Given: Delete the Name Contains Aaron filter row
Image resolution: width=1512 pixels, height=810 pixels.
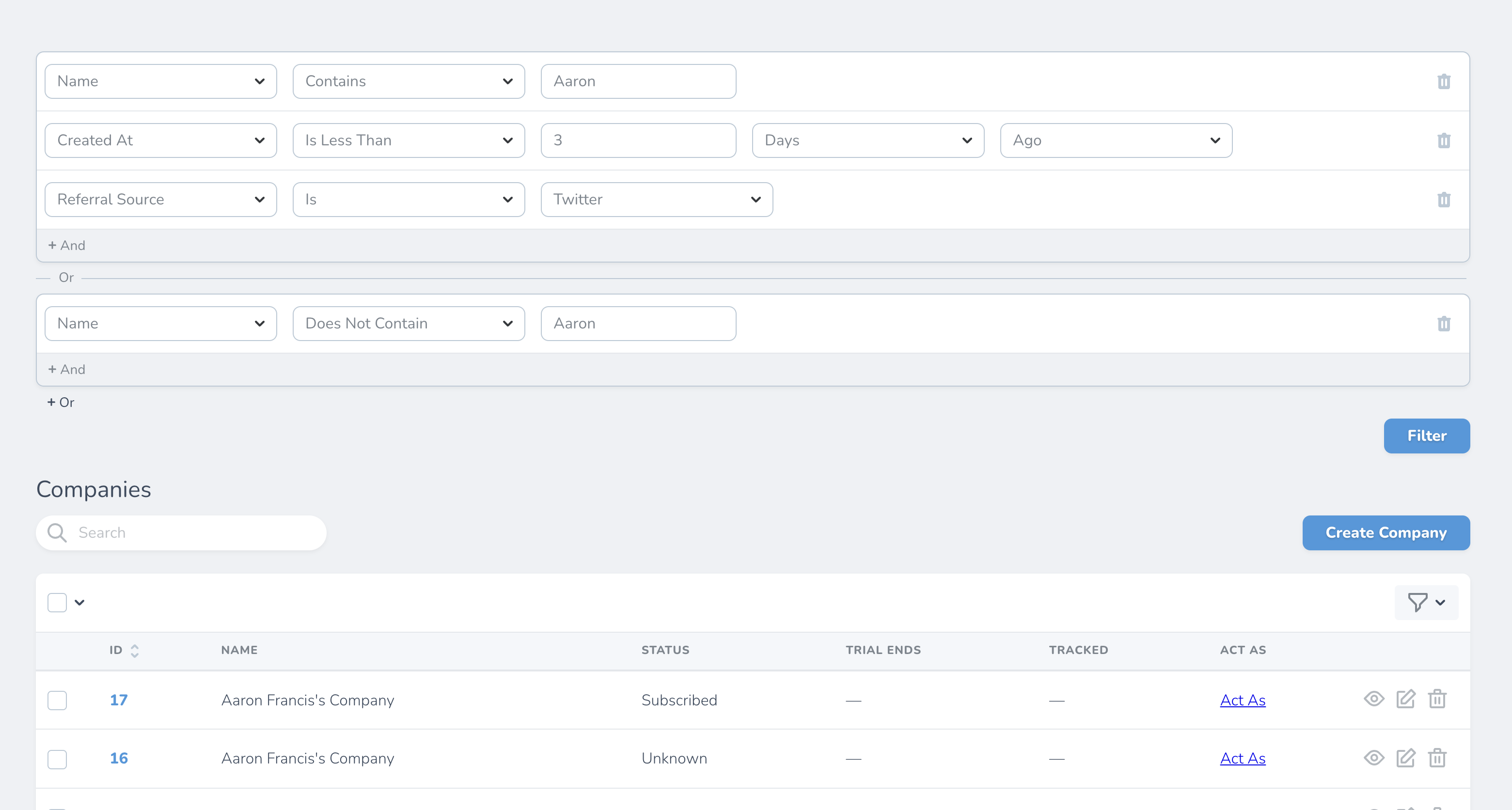Looking at the screenshot, I should (1443, 81).
